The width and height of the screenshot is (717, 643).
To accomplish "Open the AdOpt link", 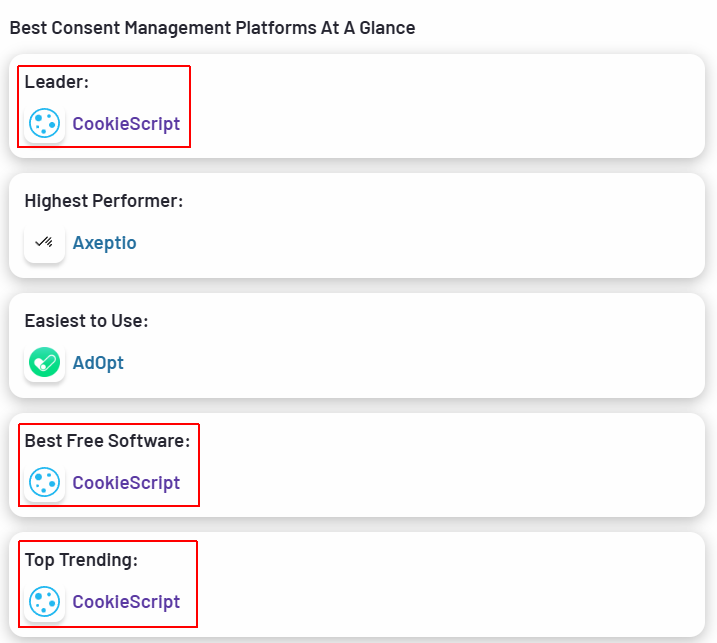I will 98,363.
